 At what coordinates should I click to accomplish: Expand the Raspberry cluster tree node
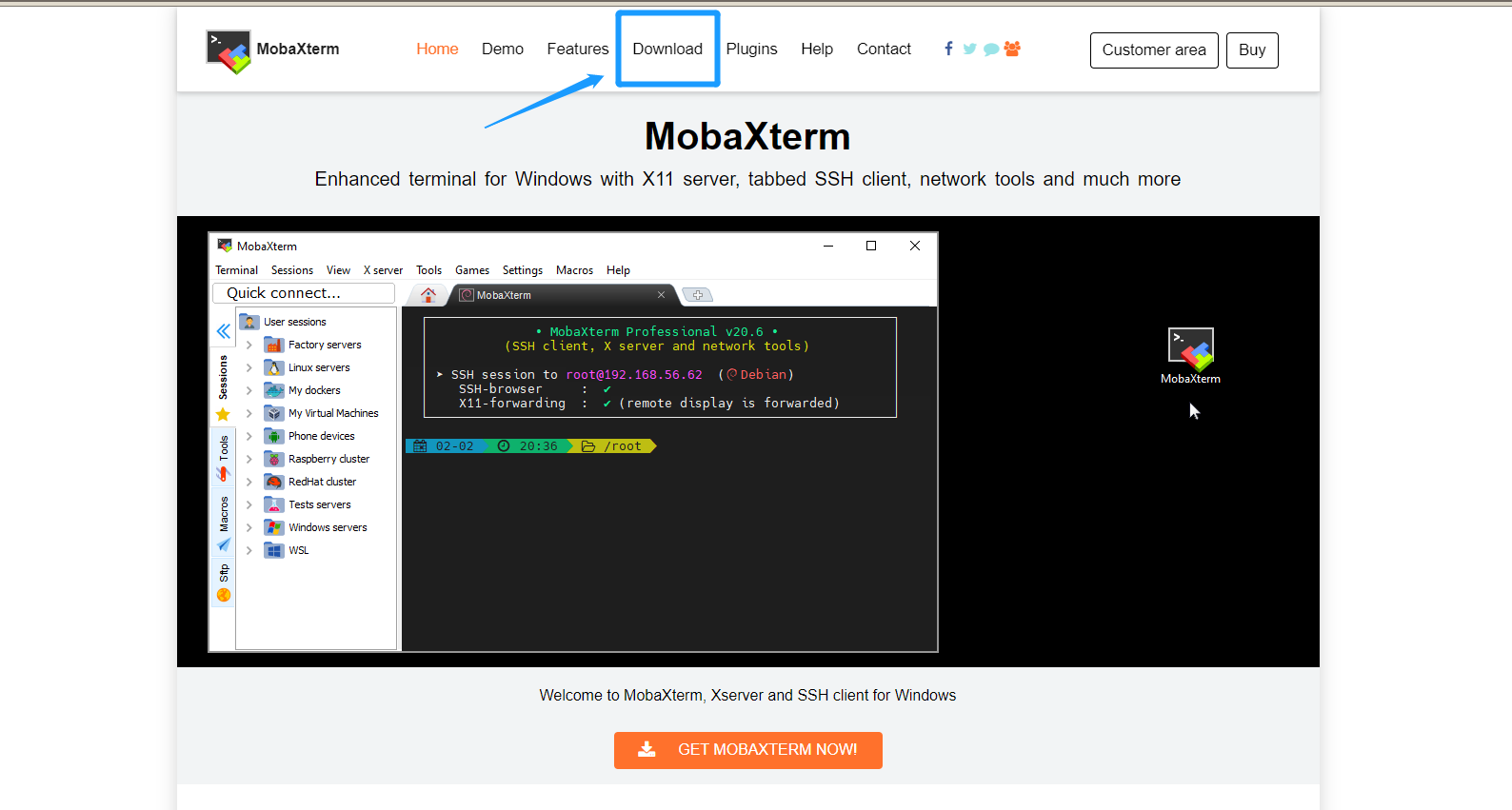249,459
